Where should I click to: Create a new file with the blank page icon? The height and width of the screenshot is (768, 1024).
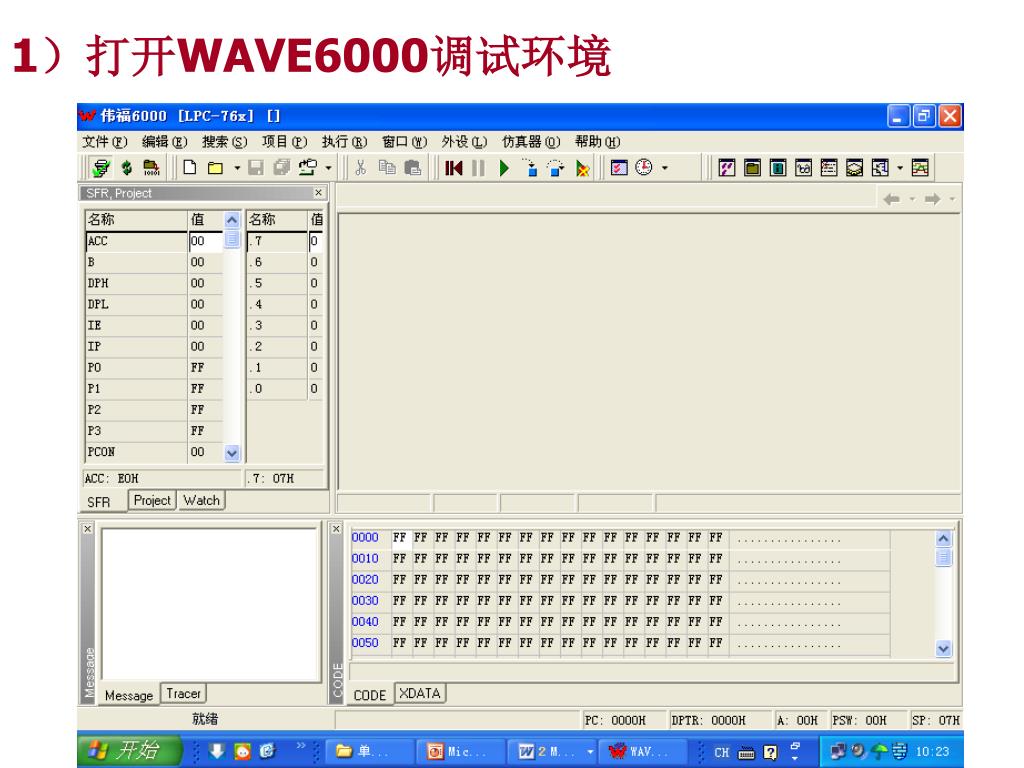(189, 168)
